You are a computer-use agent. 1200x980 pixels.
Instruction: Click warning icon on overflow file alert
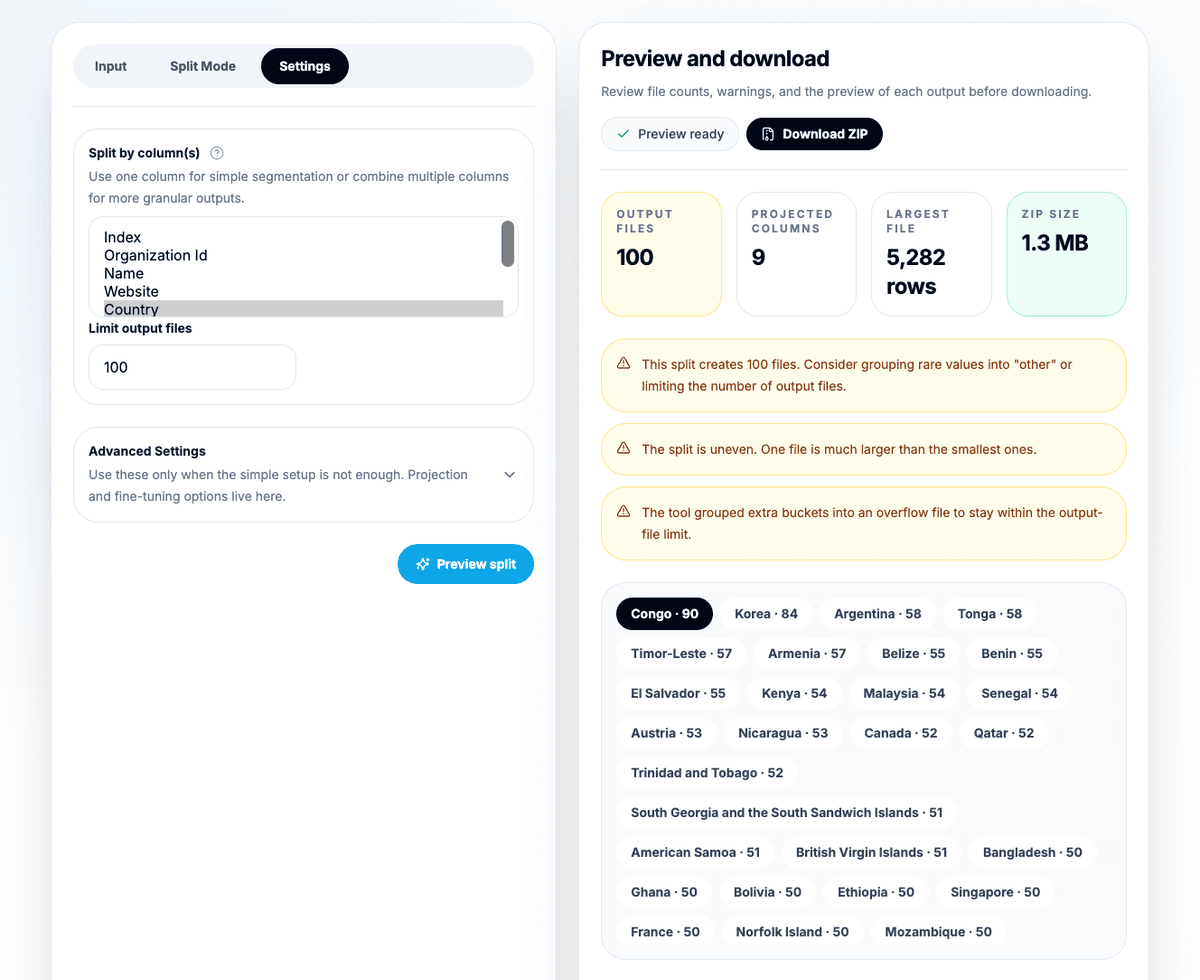click(x=623, y=511)
